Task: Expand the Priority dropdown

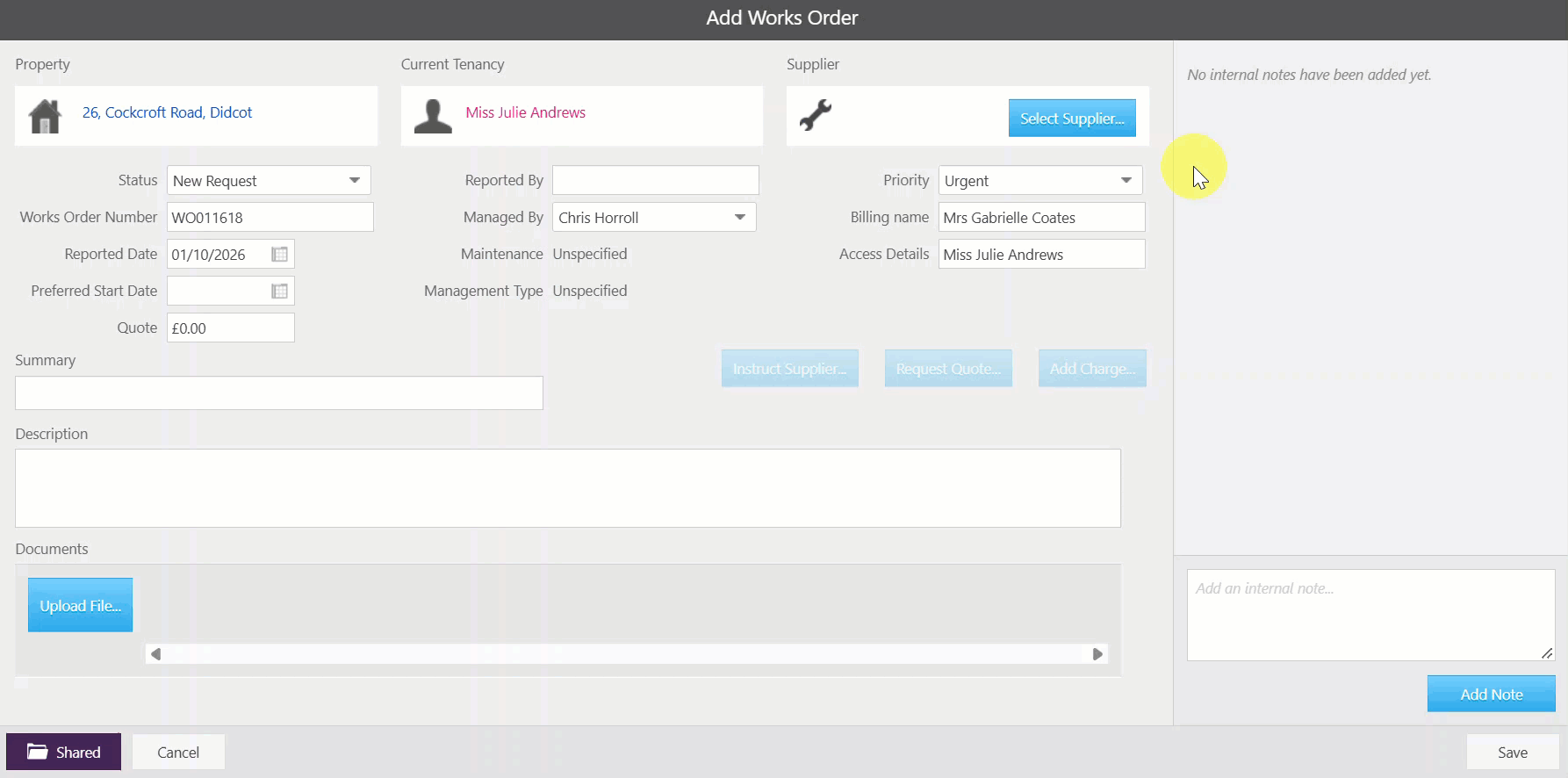Action: click(x=1126, y=181)
